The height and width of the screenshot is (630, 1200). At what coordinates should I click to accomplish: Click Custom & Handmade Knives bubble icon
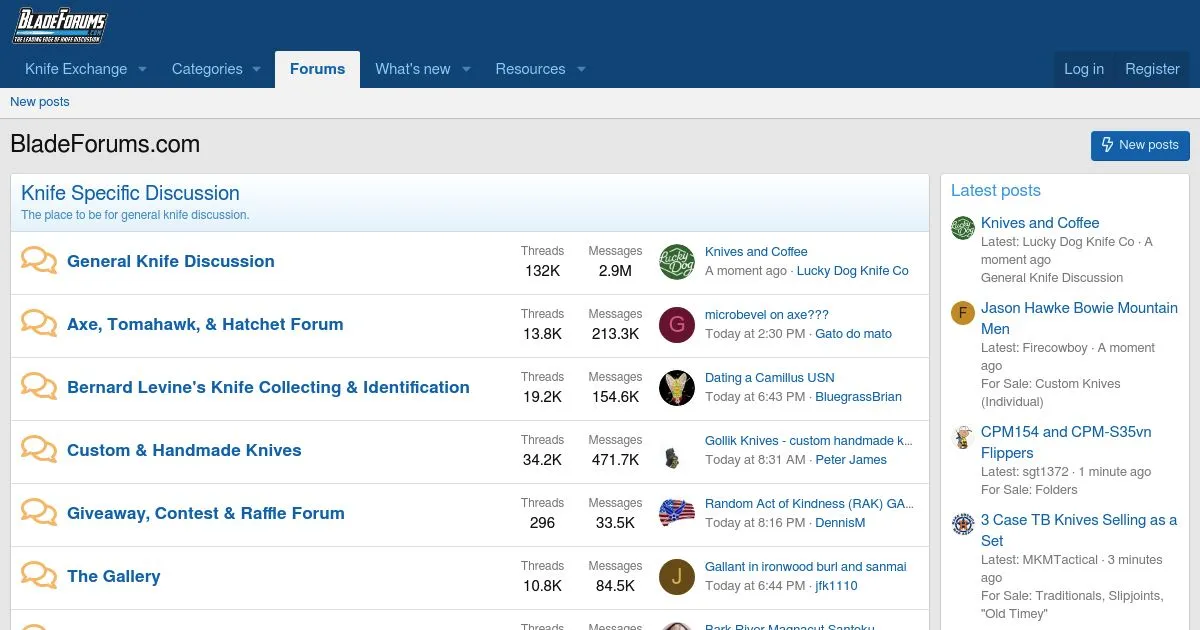[x=39, y=450]
